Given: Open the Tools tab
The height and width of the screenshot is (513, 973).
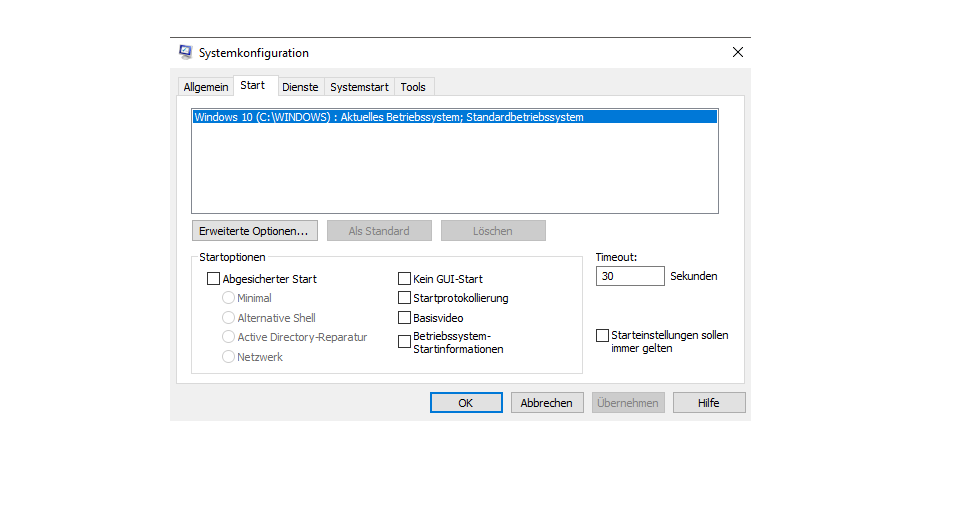Looking at the screenshot, I should (x=413, y=87).
